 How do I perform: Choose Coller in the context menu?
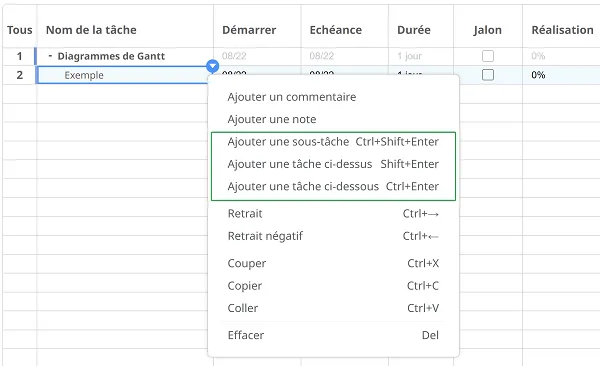(333, 308)
